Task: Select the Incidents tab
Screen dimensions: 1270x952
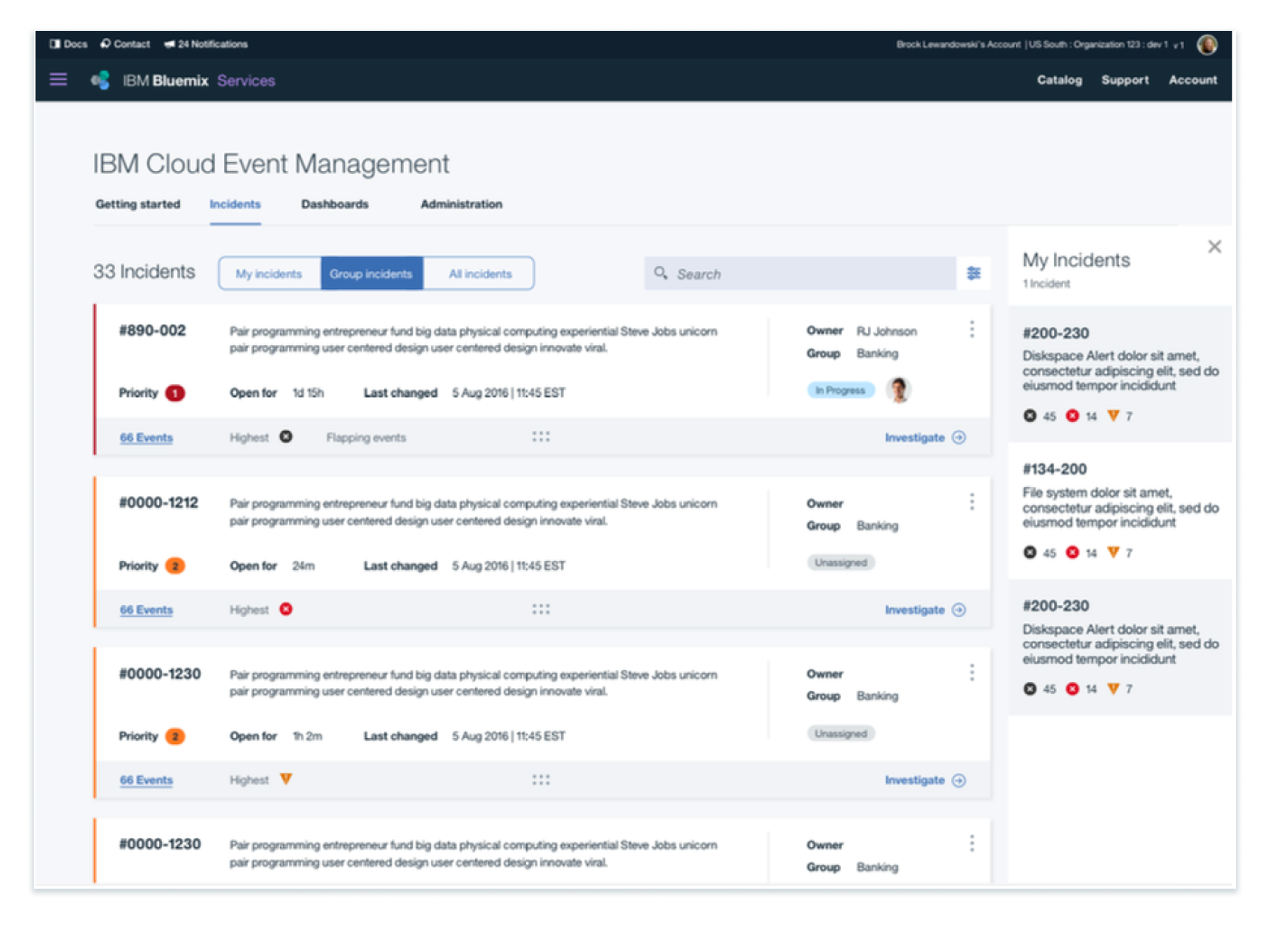Action: 235,204
